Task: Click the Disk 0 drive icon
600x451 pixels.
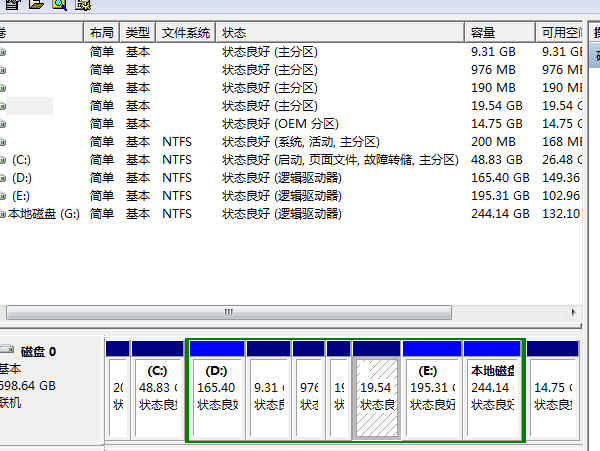Action: click(7, 349)
